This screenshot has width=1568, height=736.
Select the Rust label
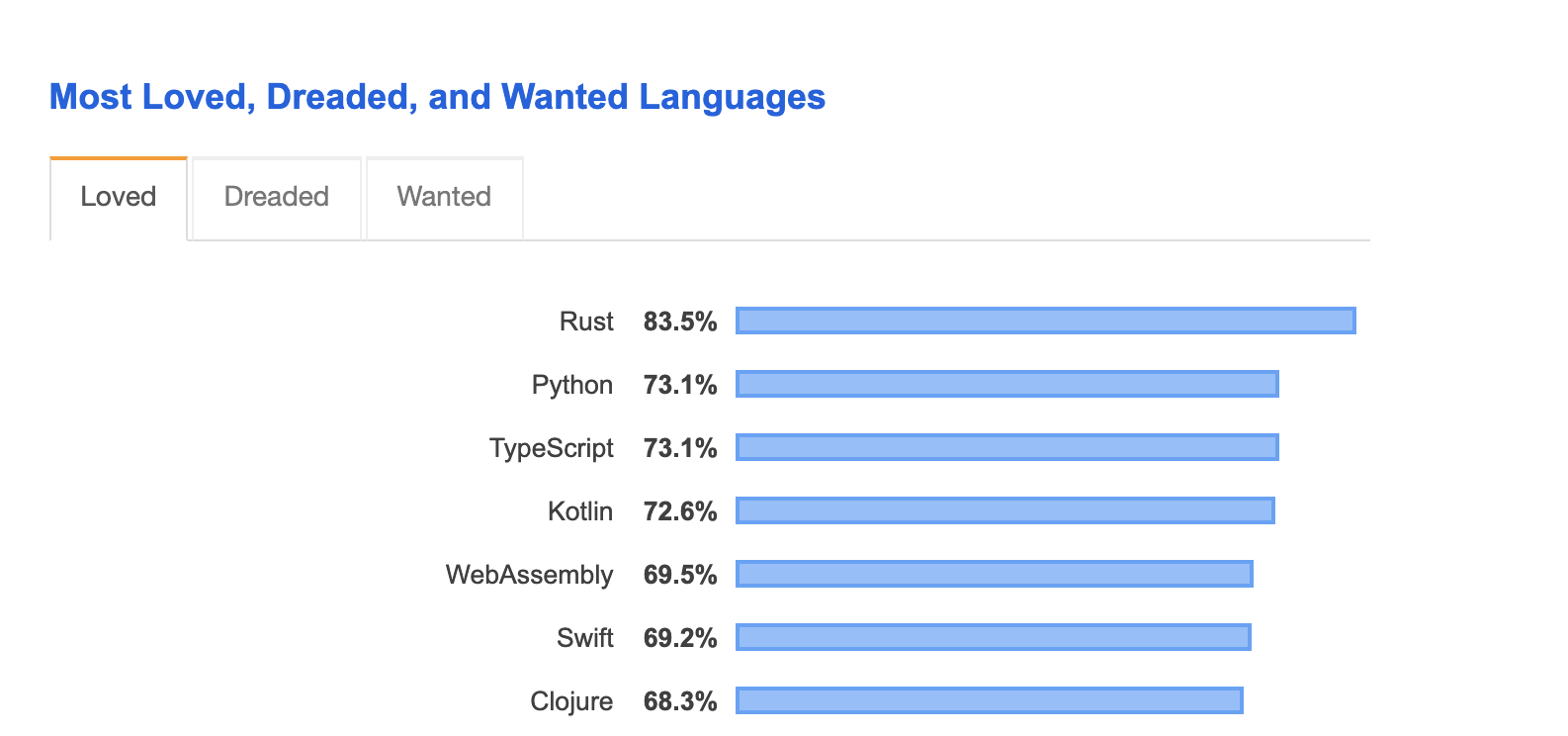[x=585, y=321]
